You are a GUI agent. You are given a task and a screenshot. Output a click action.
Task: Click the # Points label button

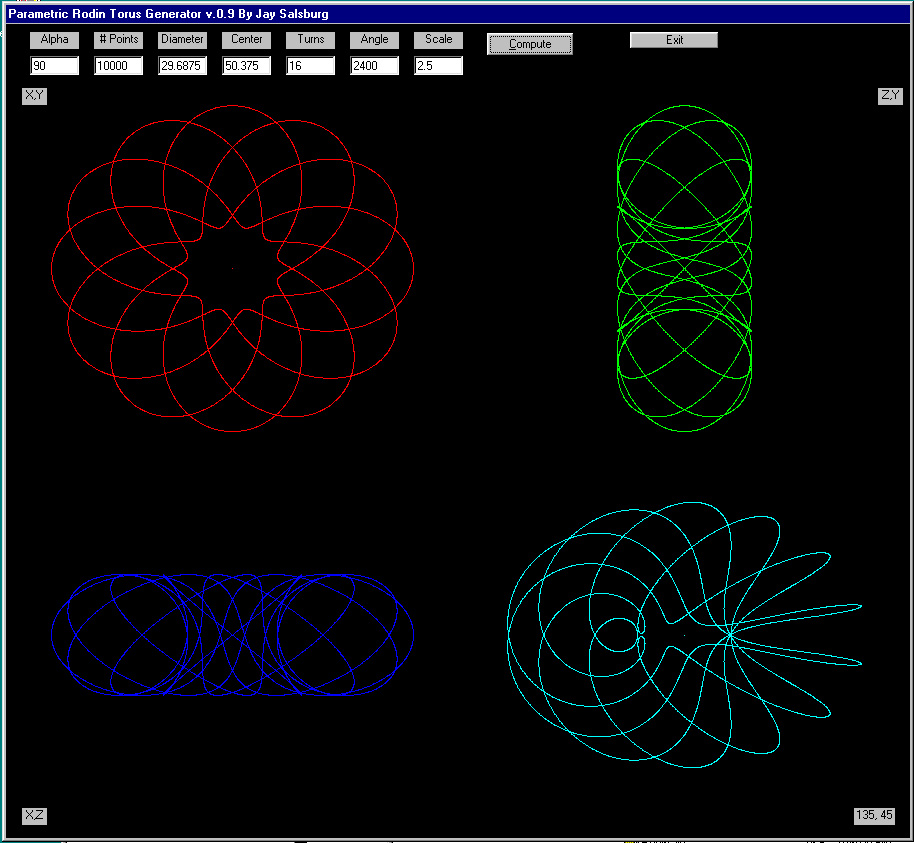click(118, 40)
